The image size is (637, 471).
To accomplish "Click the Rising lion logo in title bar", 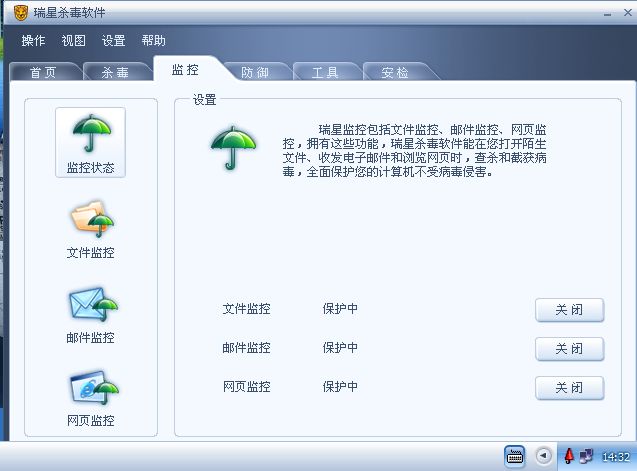I will pos(21,13).
